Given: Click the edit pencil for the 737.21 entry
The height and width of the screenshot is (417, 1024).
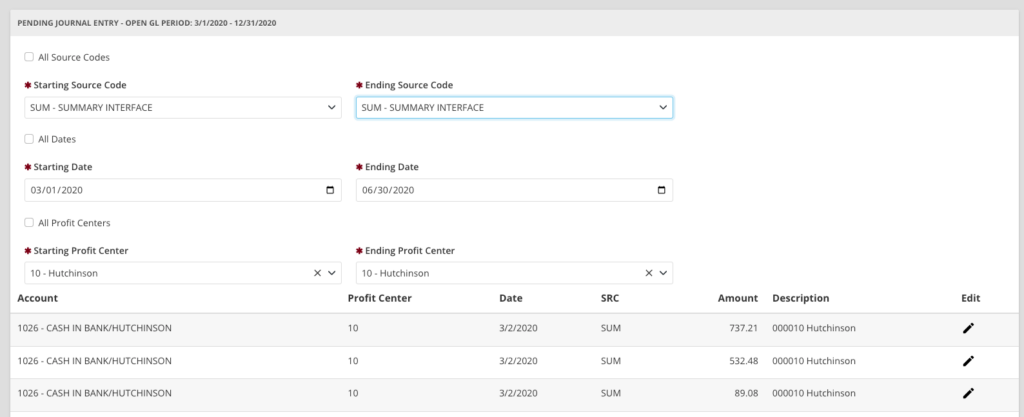Looking at the screenshot, I should pyautogui.click(x=967, y=328).
